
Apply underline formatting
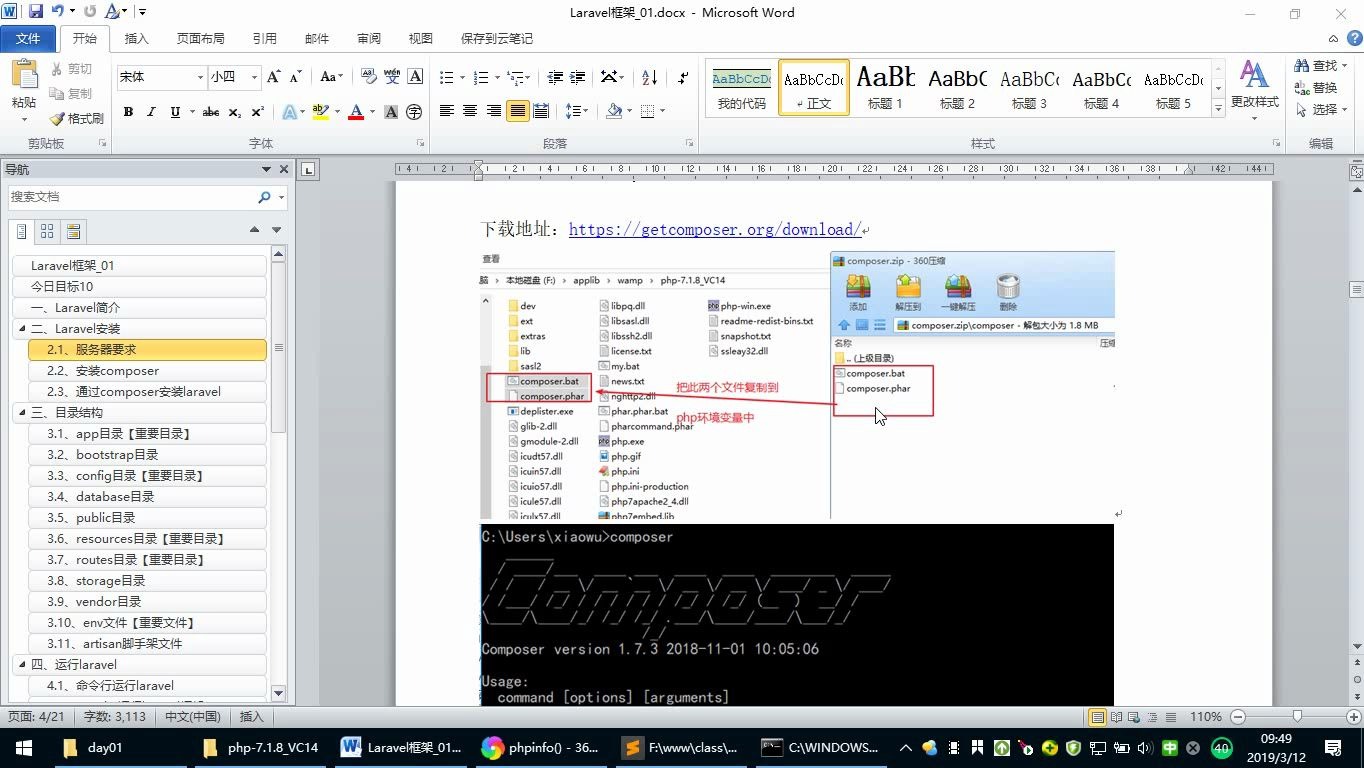click(175, 112)
